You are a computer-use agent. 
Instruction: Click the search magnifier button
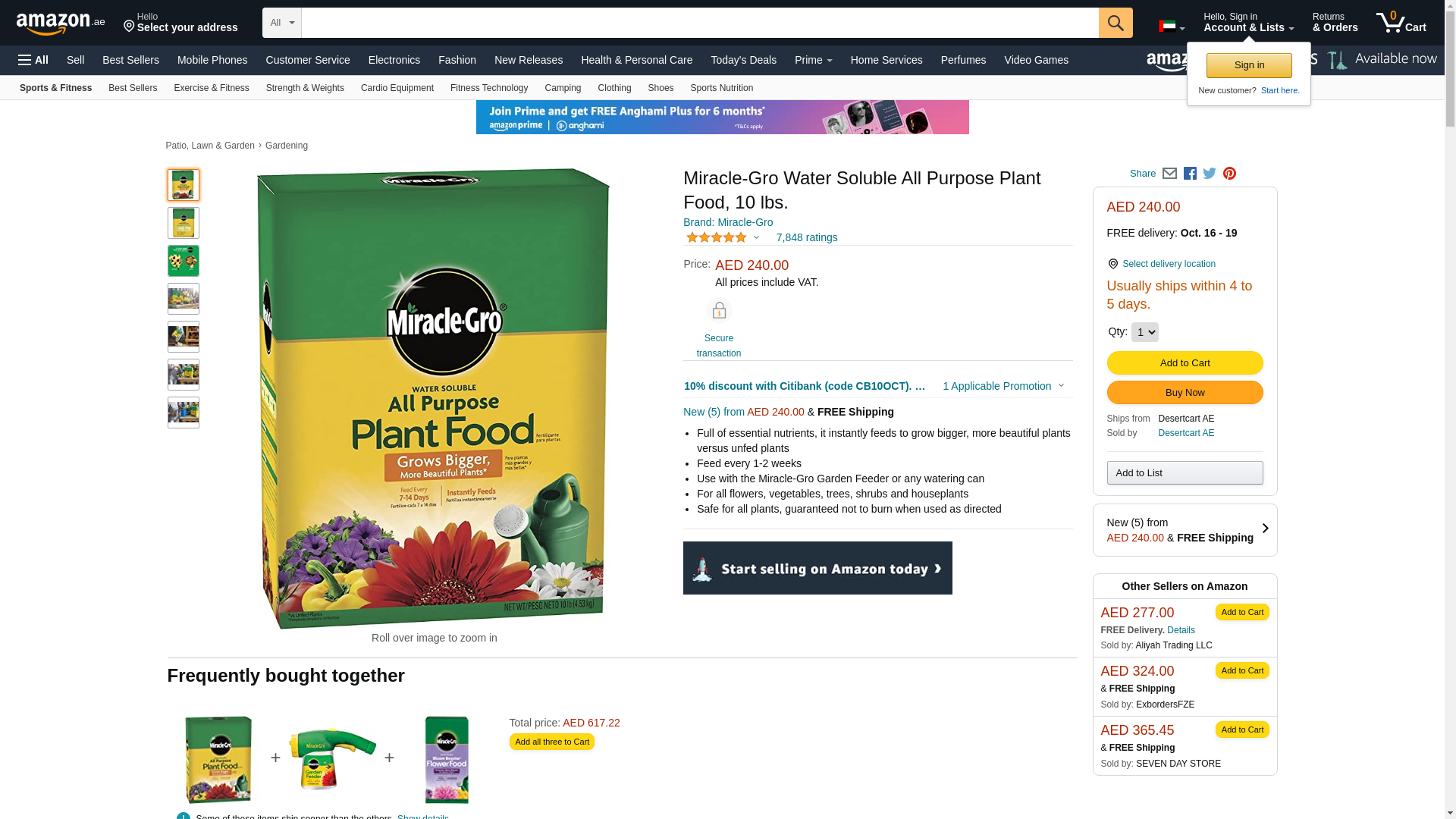tap(1115, 23)
